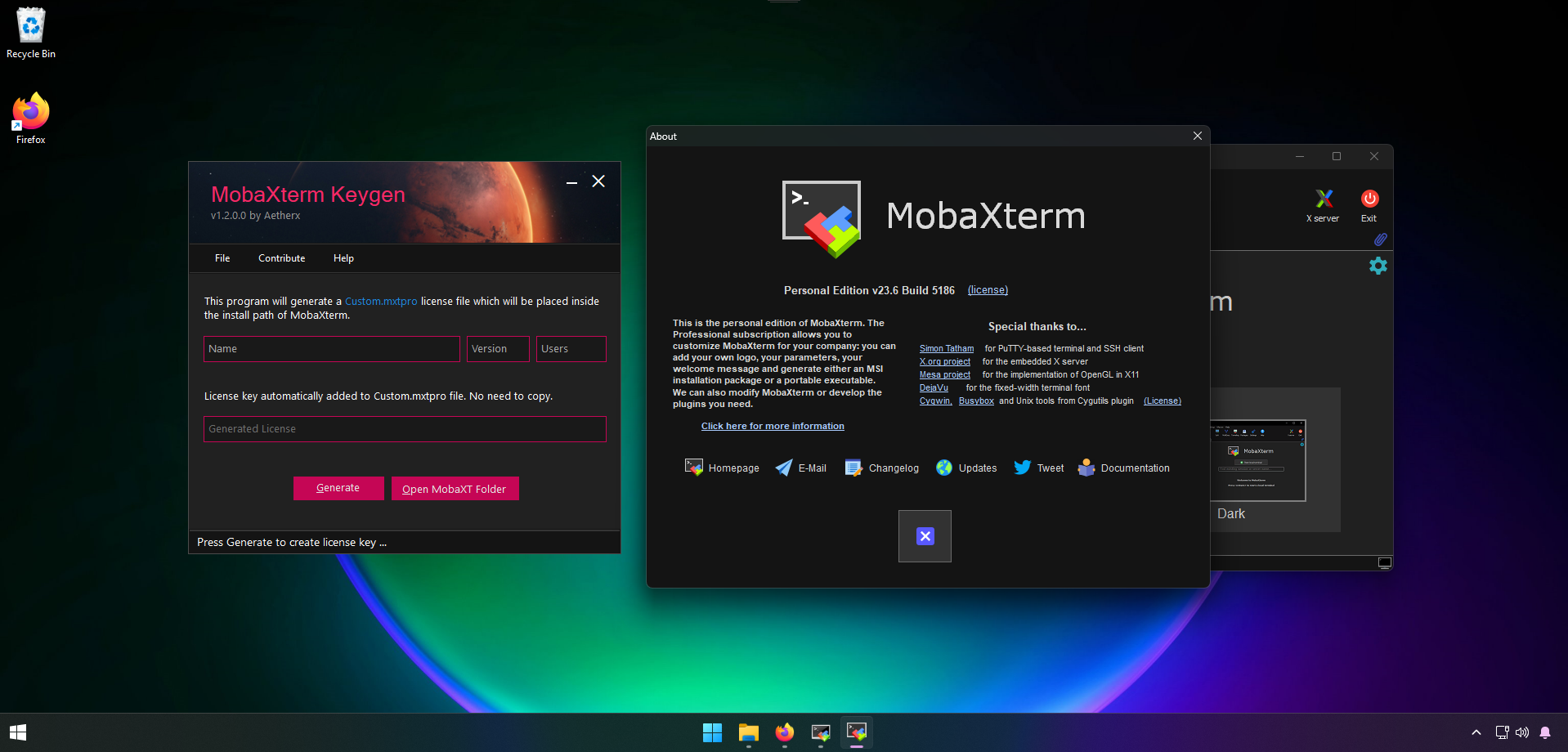Select the highlighted active MobaXterm taskbar icon
1568x752 pixels.
coord(857,732)
